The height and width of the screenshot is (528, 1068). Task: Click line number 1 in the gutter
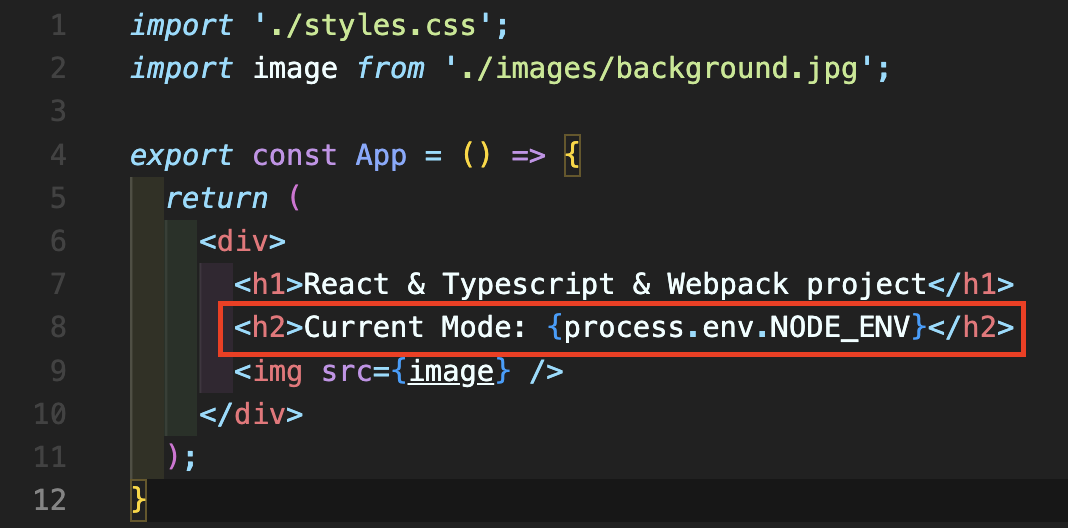(57, 27)
